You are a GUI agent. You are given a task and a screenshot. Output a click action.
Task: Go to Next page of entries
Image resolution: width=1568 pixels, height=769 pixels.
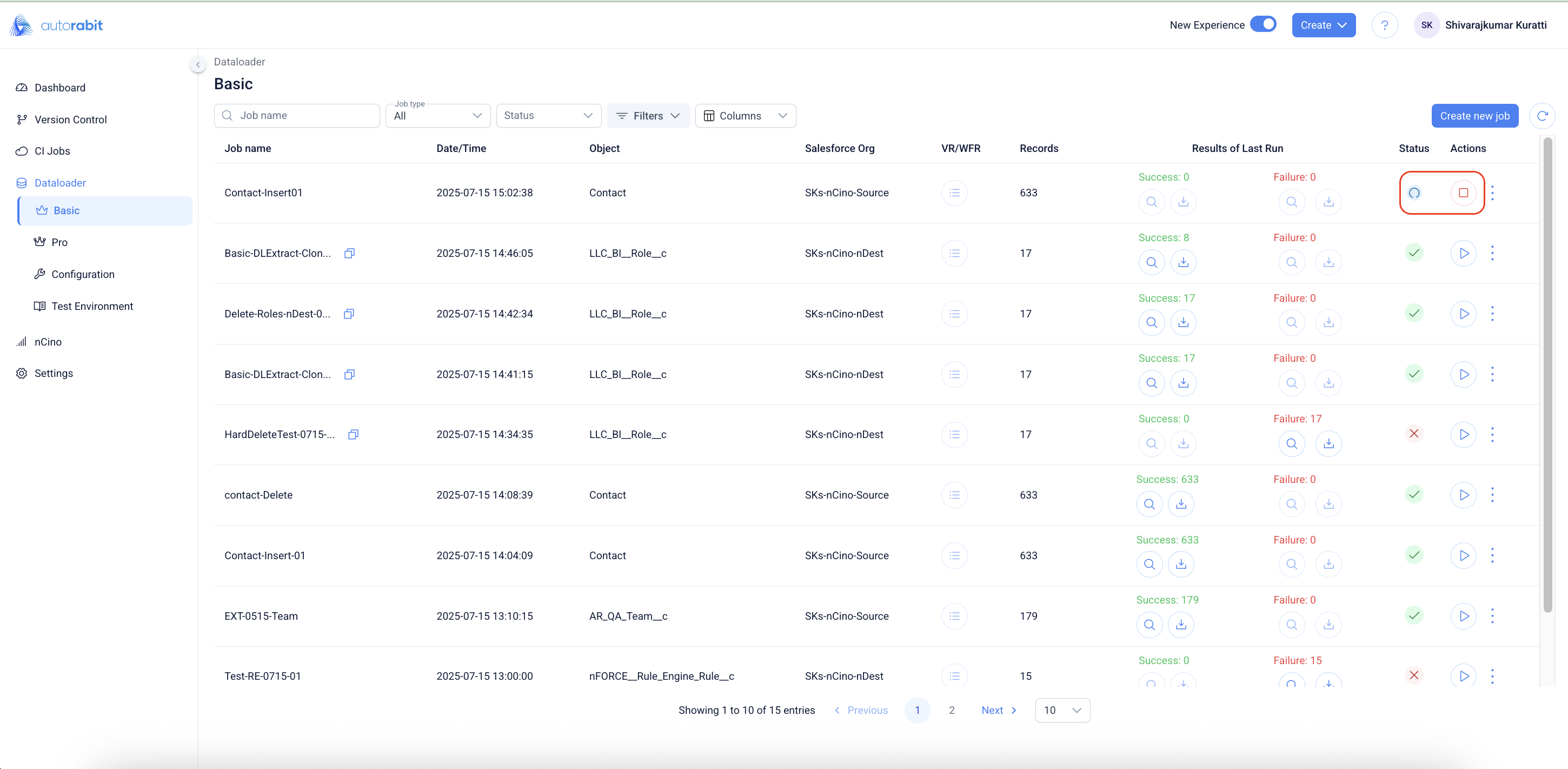click(x=998, y=711)
